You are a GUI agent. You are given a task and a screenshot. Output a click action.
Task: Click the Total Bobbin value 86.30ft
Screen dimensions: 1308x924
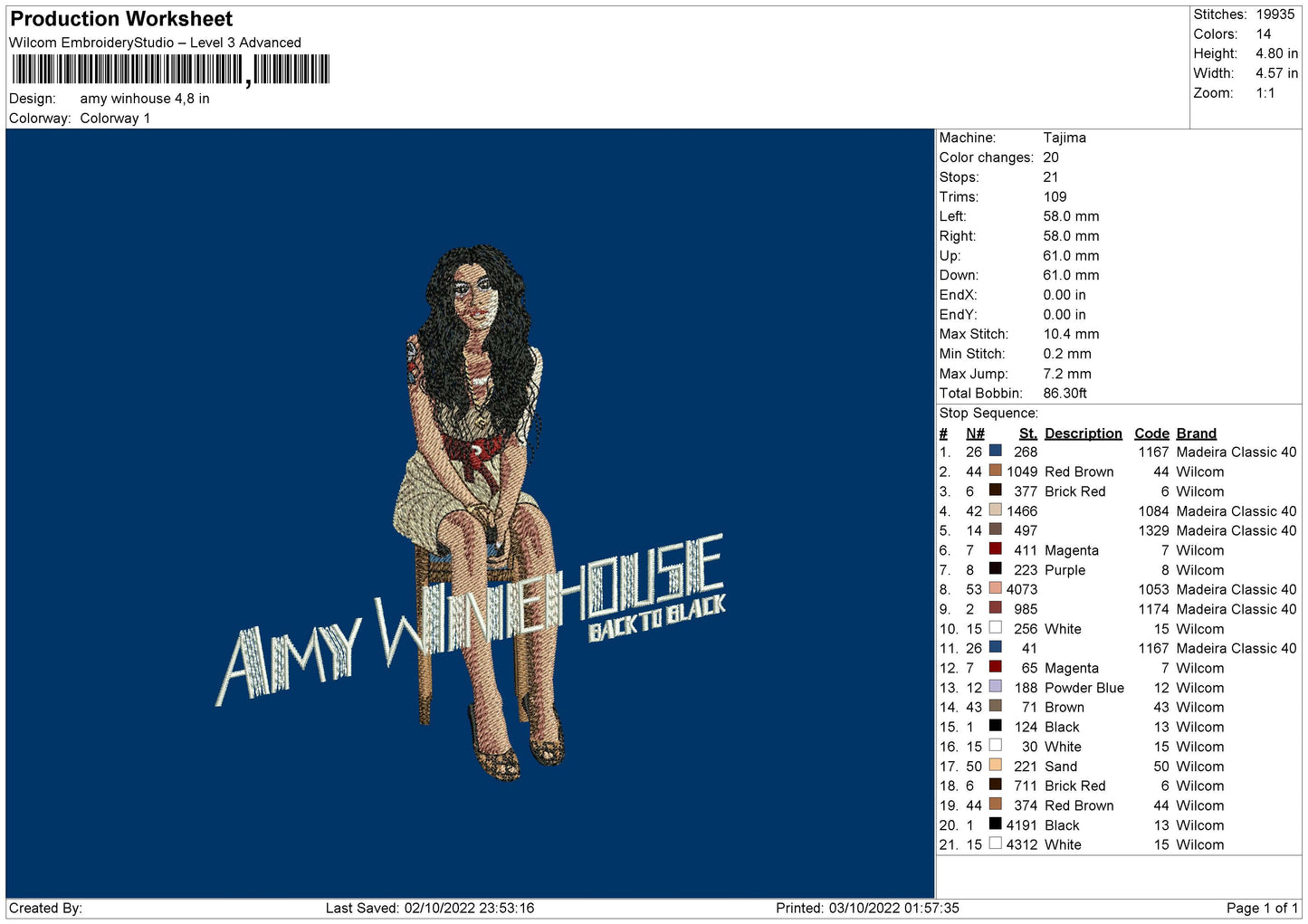coord(1065,394)
